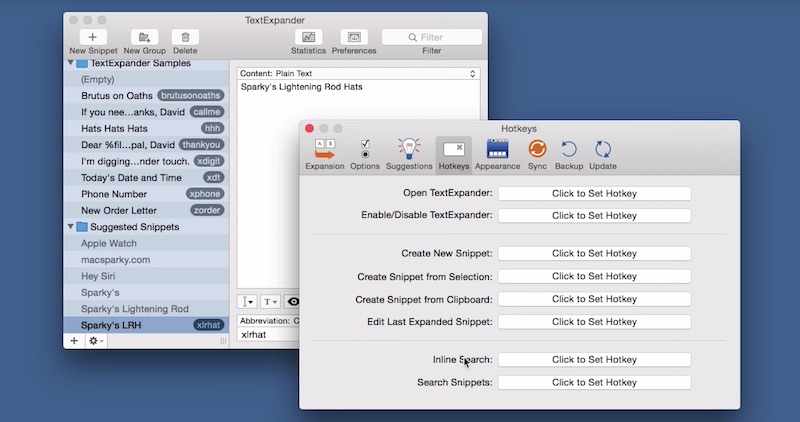Select the xdigit snippet row
Screen dimensions: 800x422
point(146,161)
